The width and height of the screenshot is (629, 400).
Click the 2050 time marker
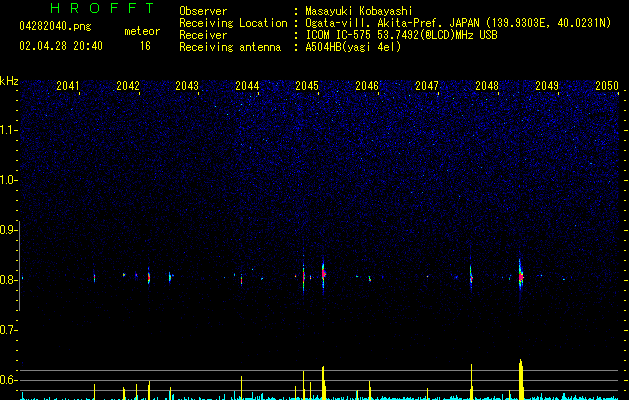coord(607,86)
